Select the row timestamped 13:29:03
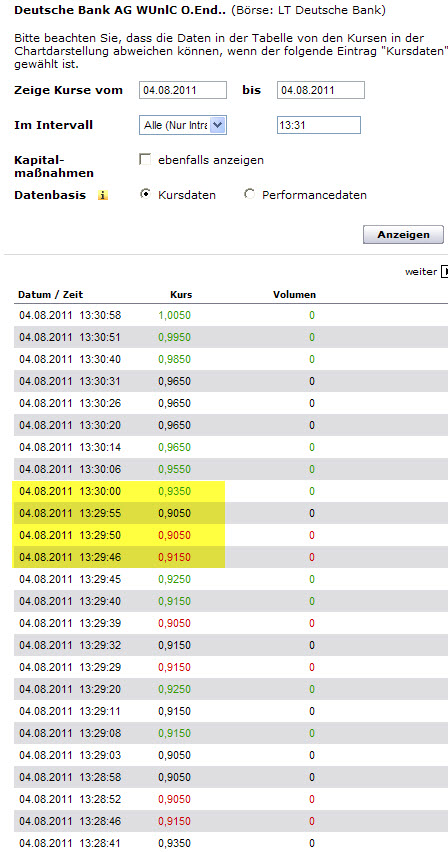448x852 pixels. click(231, 755)
